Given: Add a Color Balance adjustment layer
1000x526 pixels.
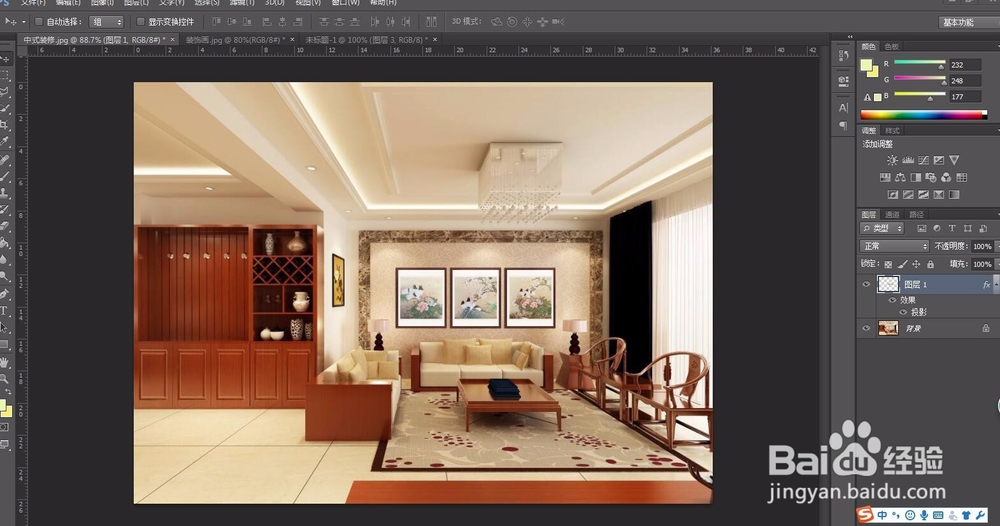Looking at the screenshot, I should click(x=901, y=177).
